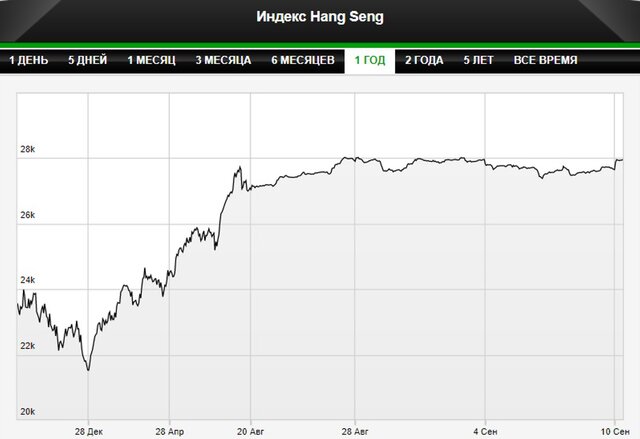The image size is (640, 439).
Task: Select the 5 ЛЕТ tab
Action: point(478,60)
